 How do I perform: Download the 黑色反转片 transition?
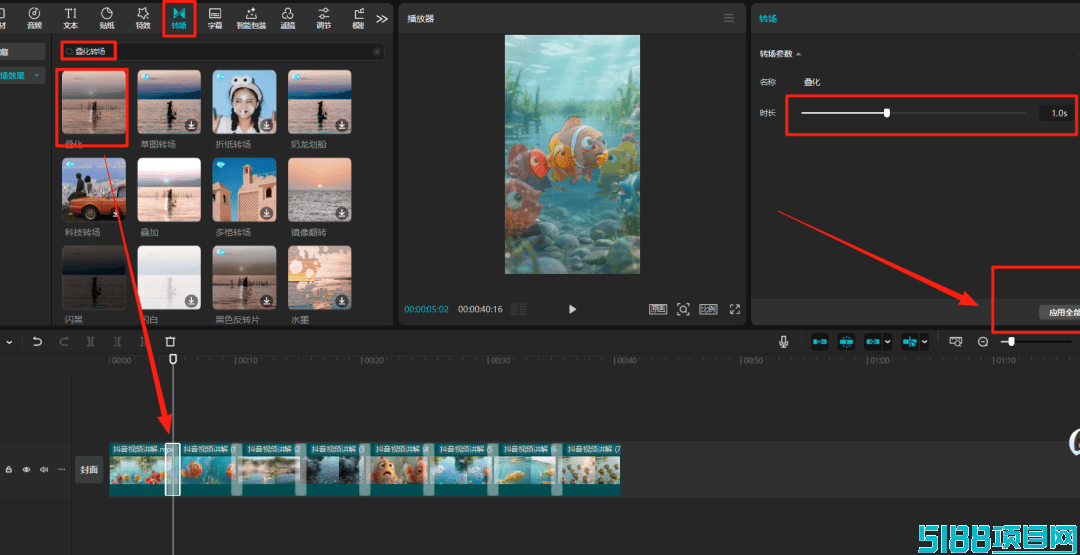pyautogui.click(x=267, y=301)
